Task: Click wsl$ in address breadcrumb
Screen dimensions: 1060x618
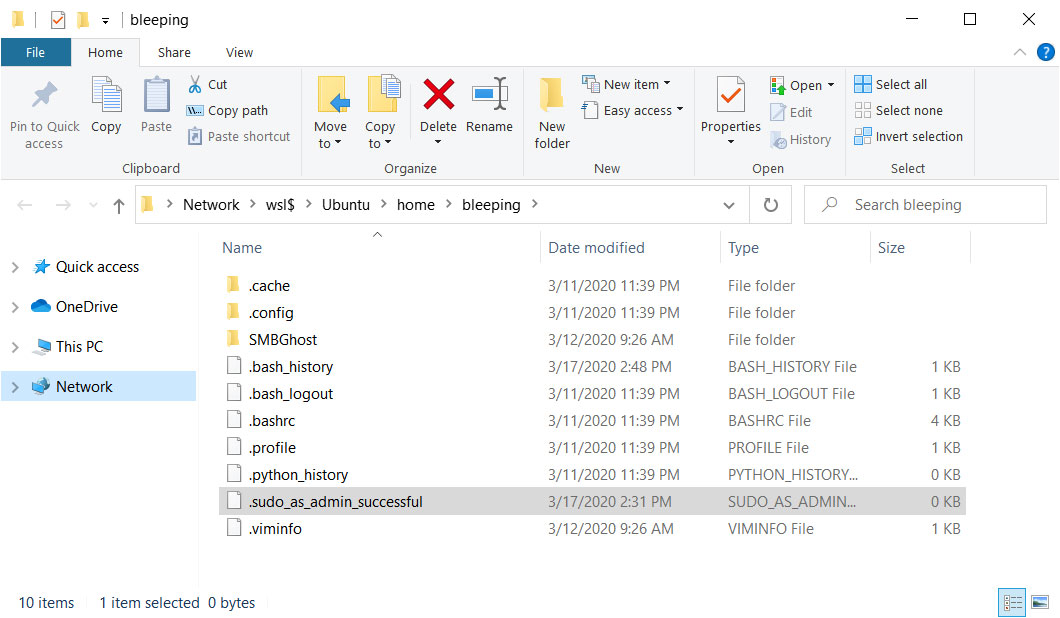Action: click(281, 205)
